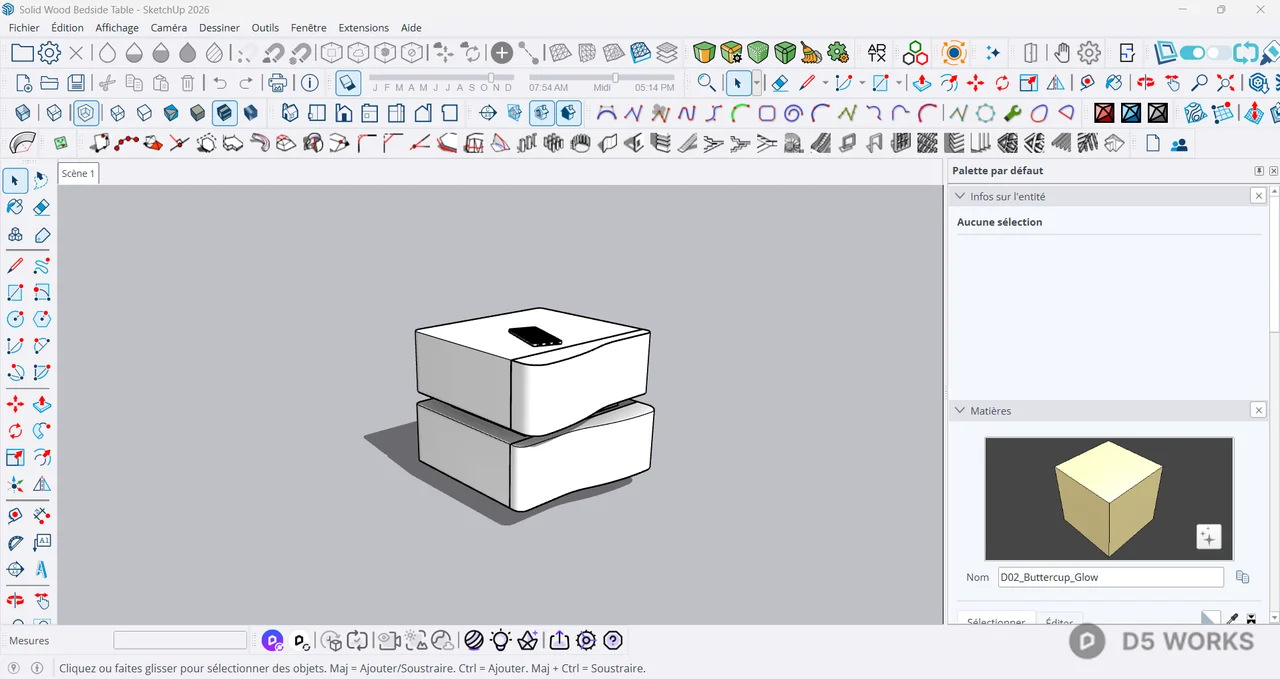Toggle shadows display button
The width and height of the screenshot is (1280, 679).
click(x=347, y=83)
